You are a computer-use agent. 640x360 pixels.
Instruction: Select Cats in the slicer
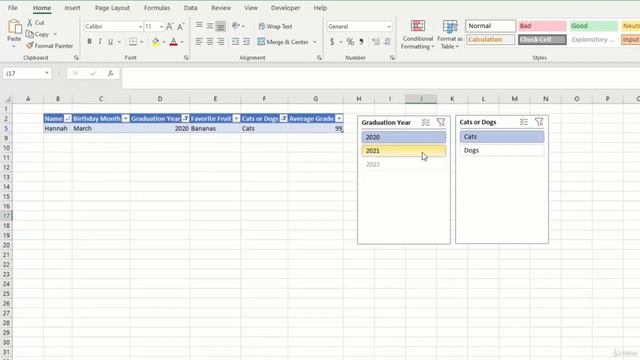tap(502, 137)
